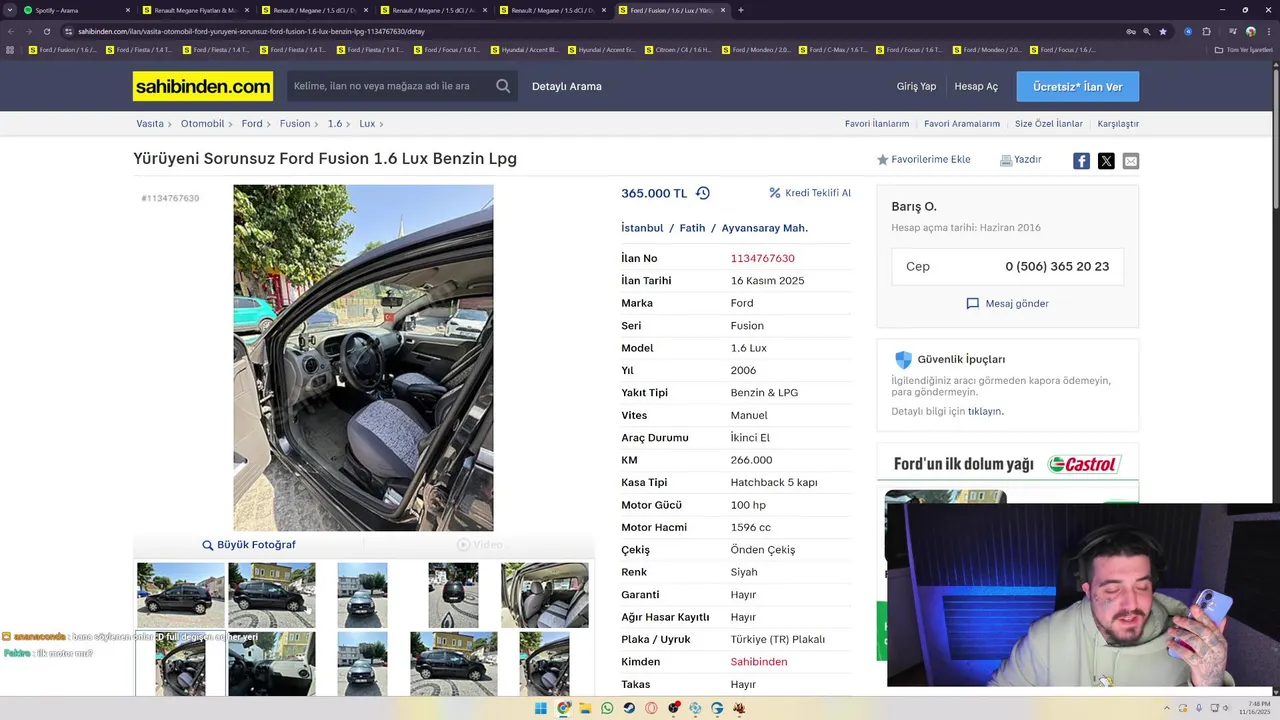Click the search magnifier icon in header

(x=503, y=86)
